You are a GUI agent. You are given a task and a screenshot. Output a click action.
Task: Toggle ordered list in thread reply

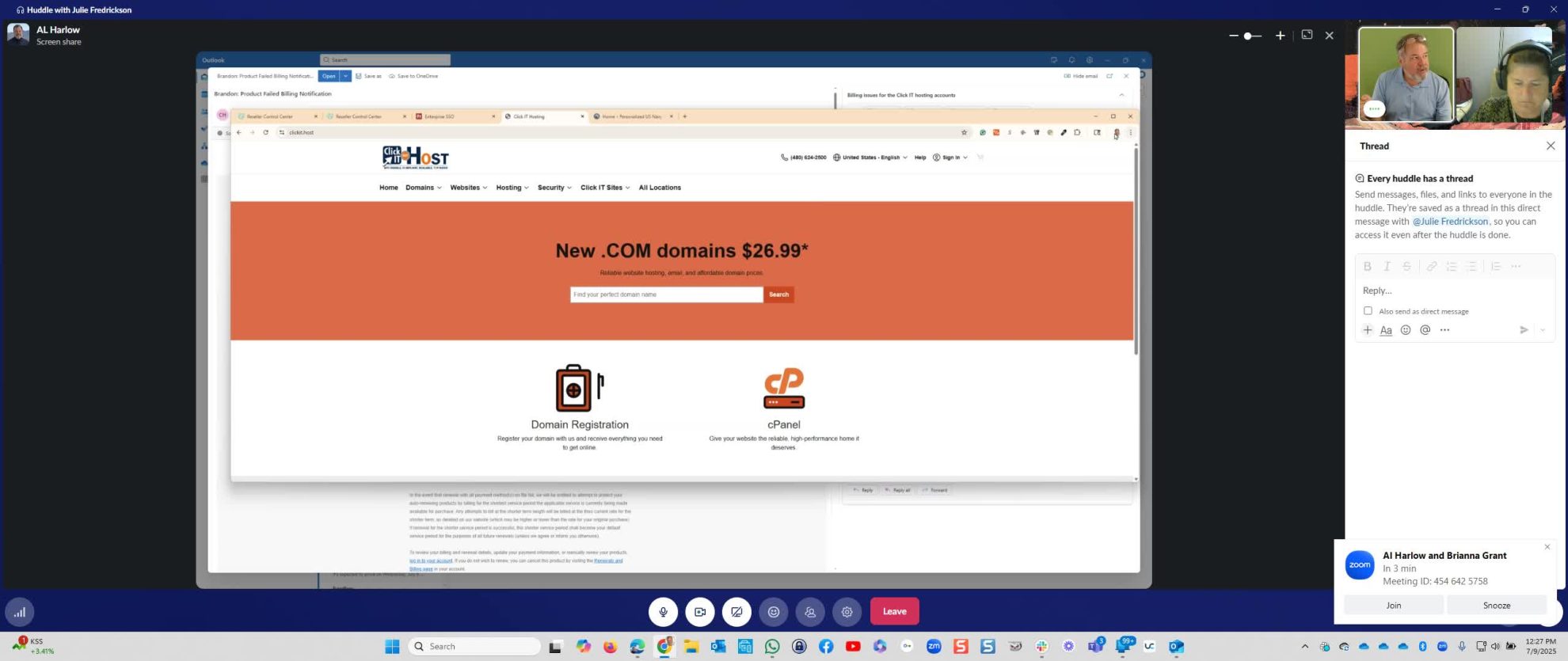1452,267
